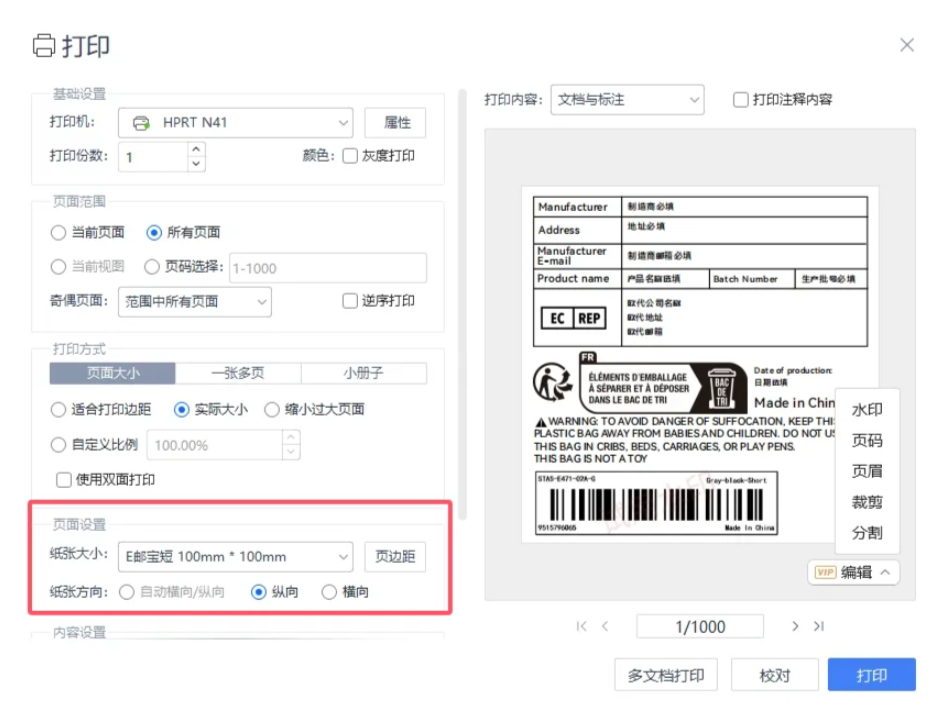The image size is (946, 720).
Task: Select 当前页面 radio button
Action: 58,232
